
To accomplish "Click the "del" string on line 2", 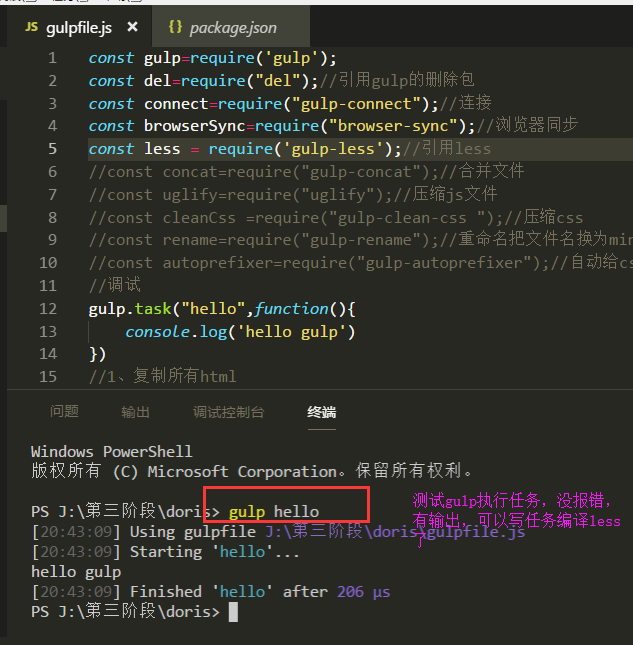I will tap(278, 81).
